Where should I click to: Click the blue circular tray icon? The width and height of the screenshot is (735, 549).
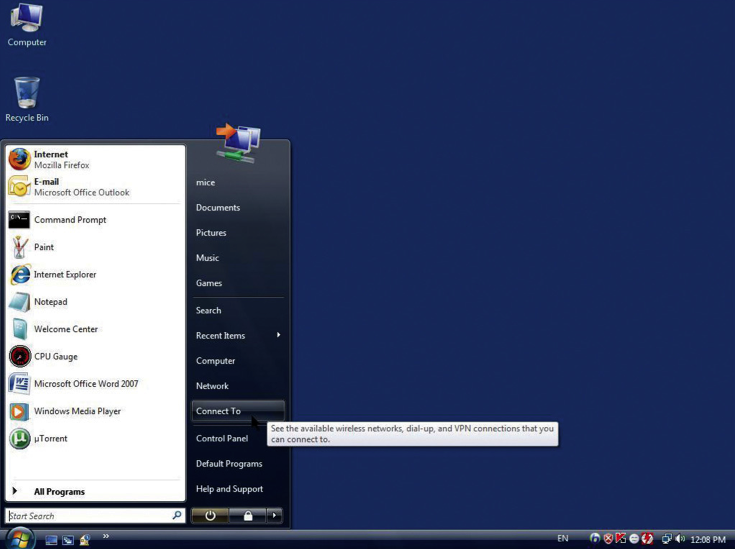click(x=595, y=539)
